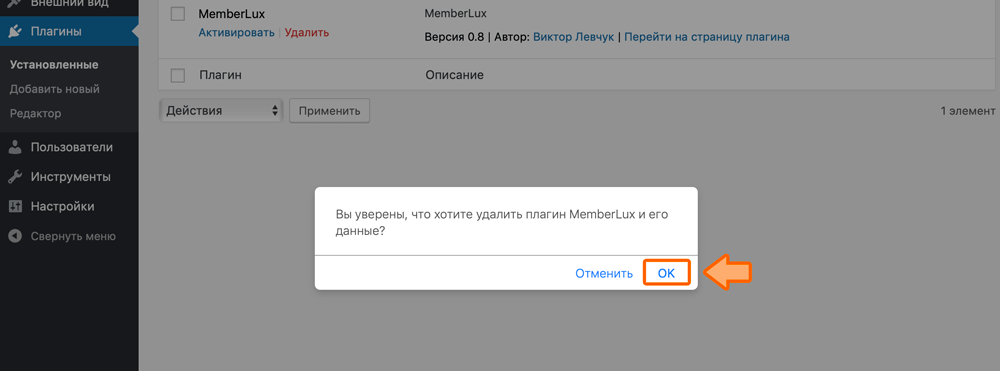
Task: Click the 1 элемент count text
Action: click(967, 111)
